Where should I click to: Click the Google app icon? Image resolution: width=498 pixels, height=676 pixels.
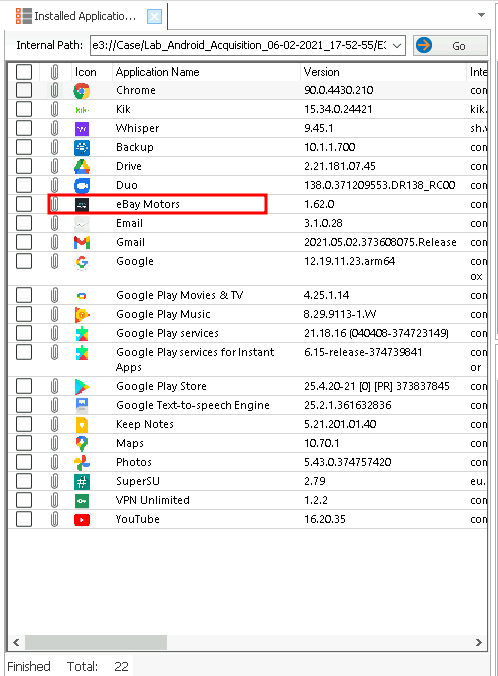point(82,262)
